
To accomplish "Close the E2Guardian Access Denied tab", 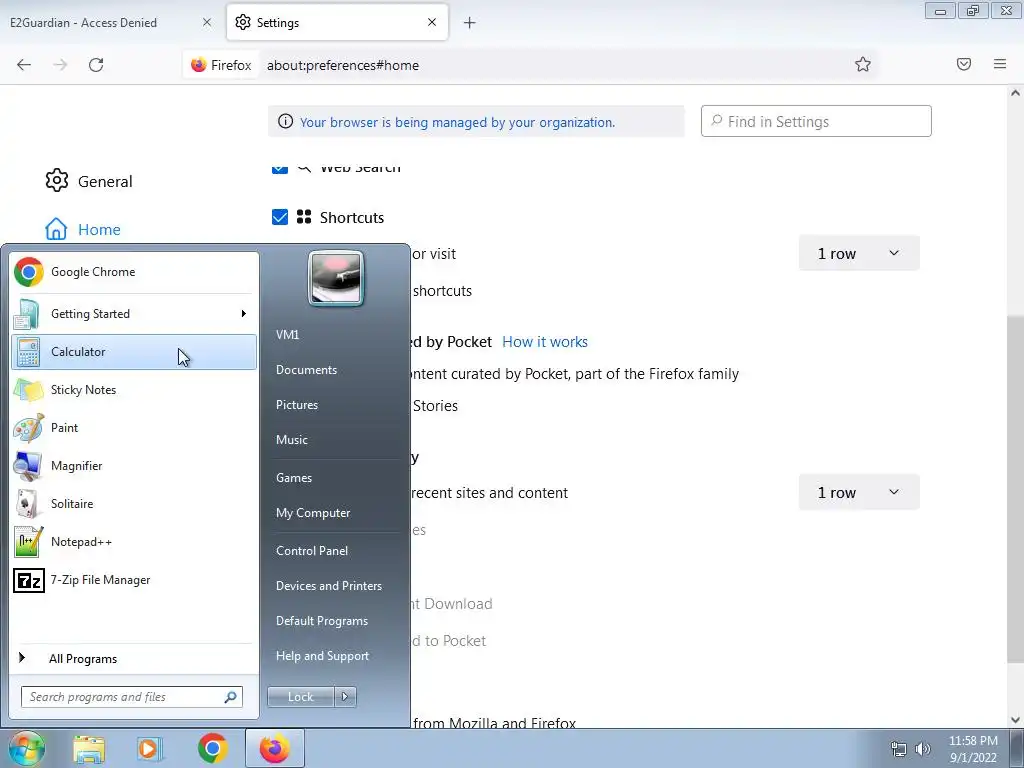I will (206, 22).
